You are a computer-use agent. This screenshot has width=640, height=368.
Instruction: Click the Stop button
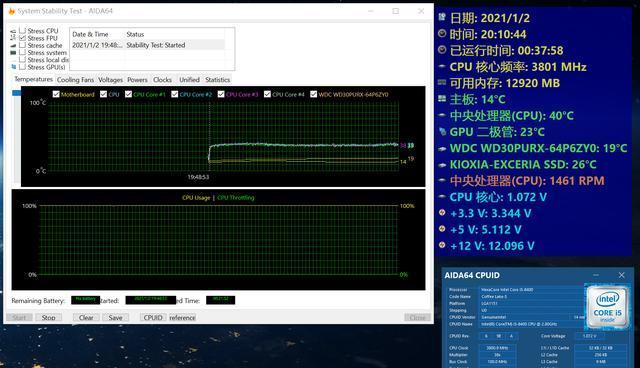click(49, 317)
